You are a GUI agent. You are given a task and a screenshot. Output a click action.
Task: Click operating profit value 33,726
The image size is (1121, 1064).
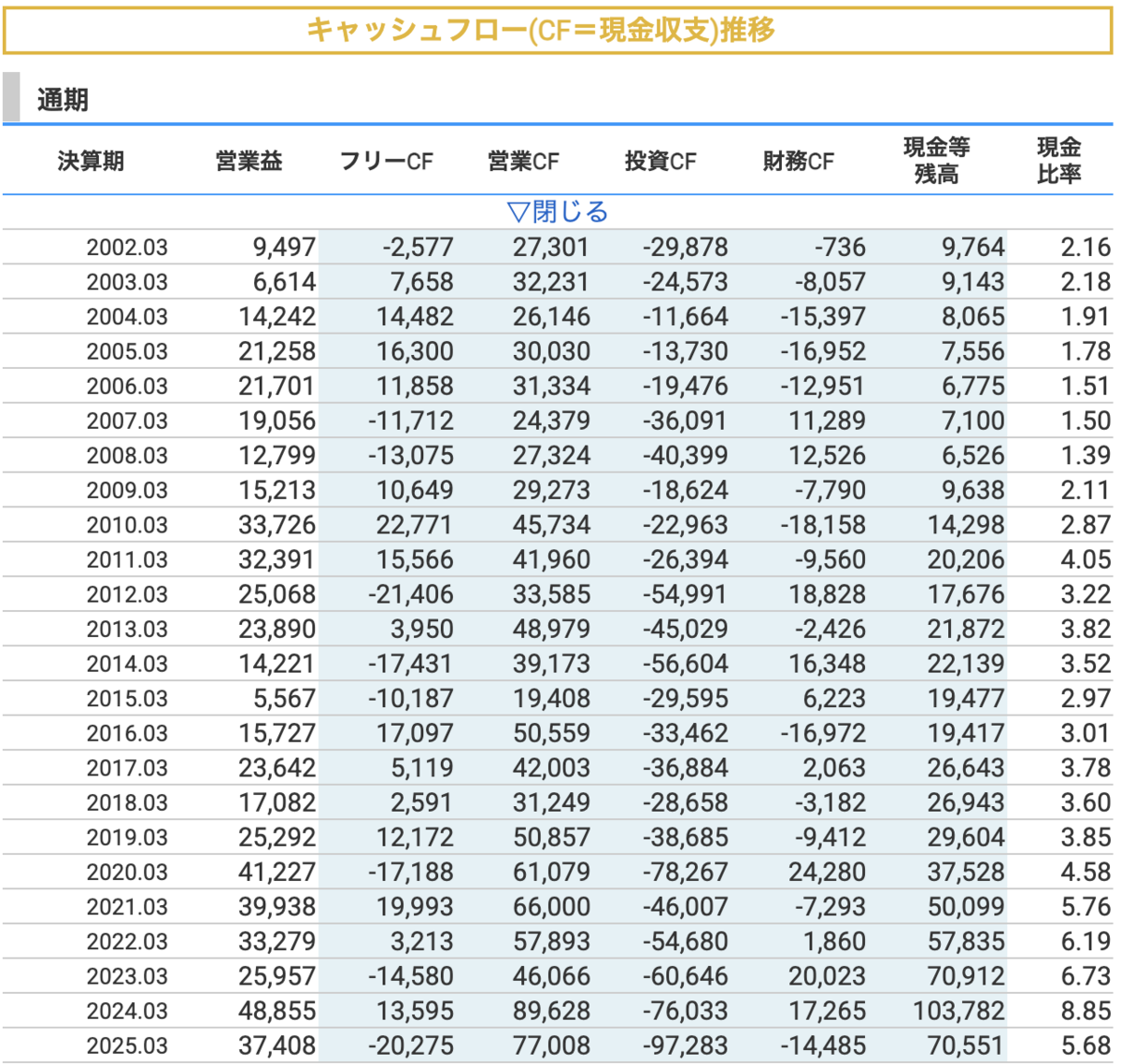[x=277, y=525]
